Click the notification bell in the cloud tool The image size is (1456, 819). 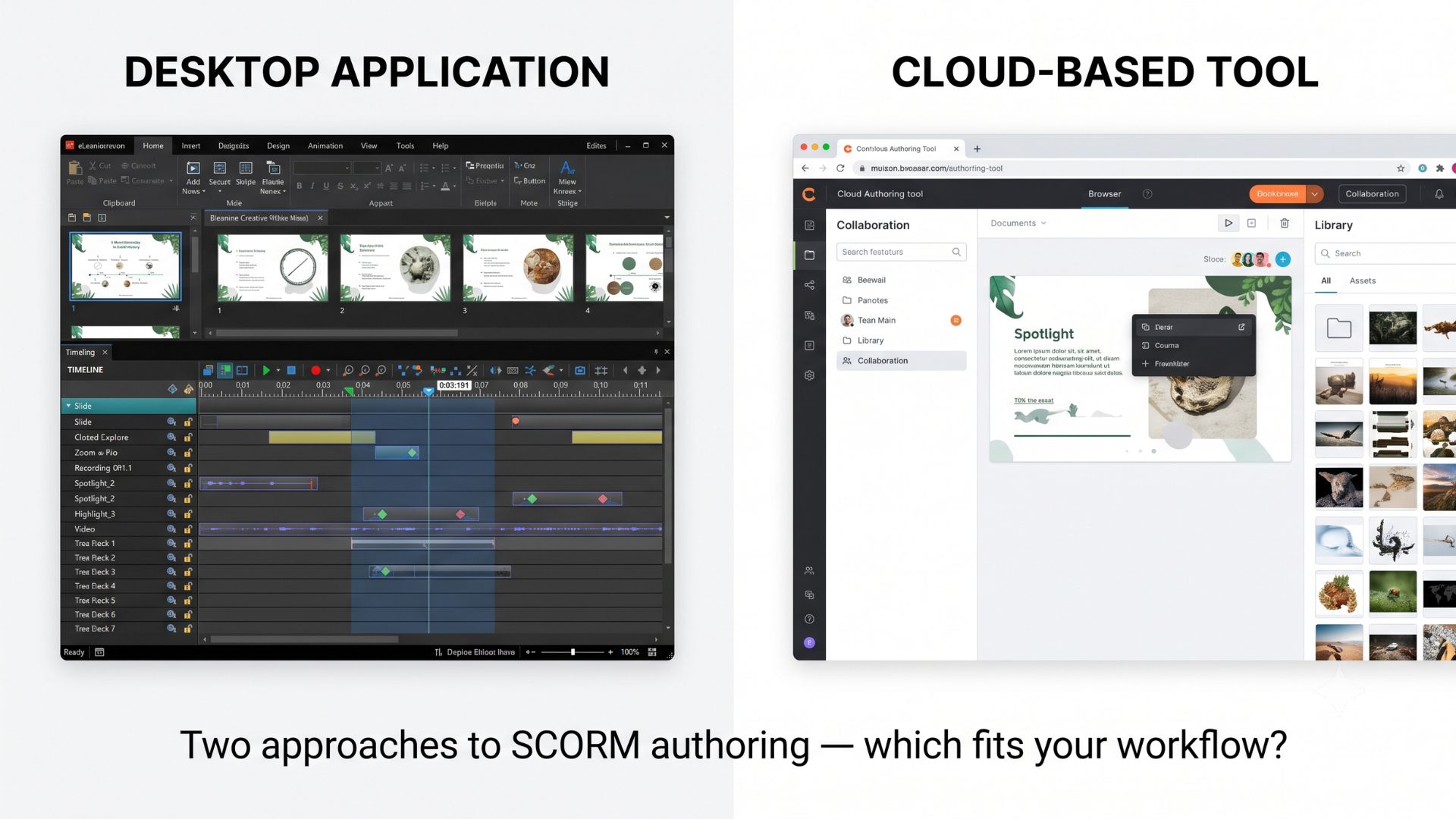pos(1439,194)
